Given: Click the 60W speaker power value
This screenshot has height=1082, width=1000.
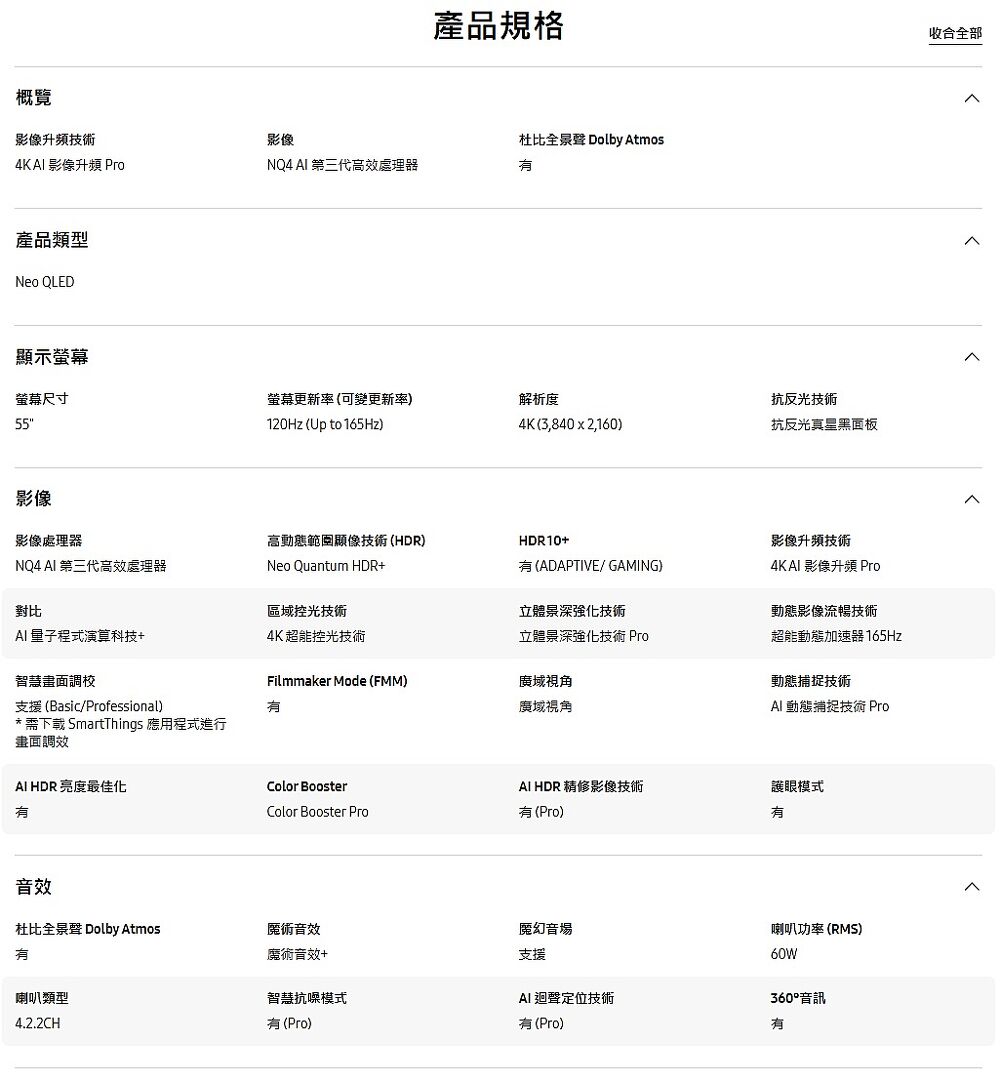Looking at the screenshot, I should coord(783,954).
